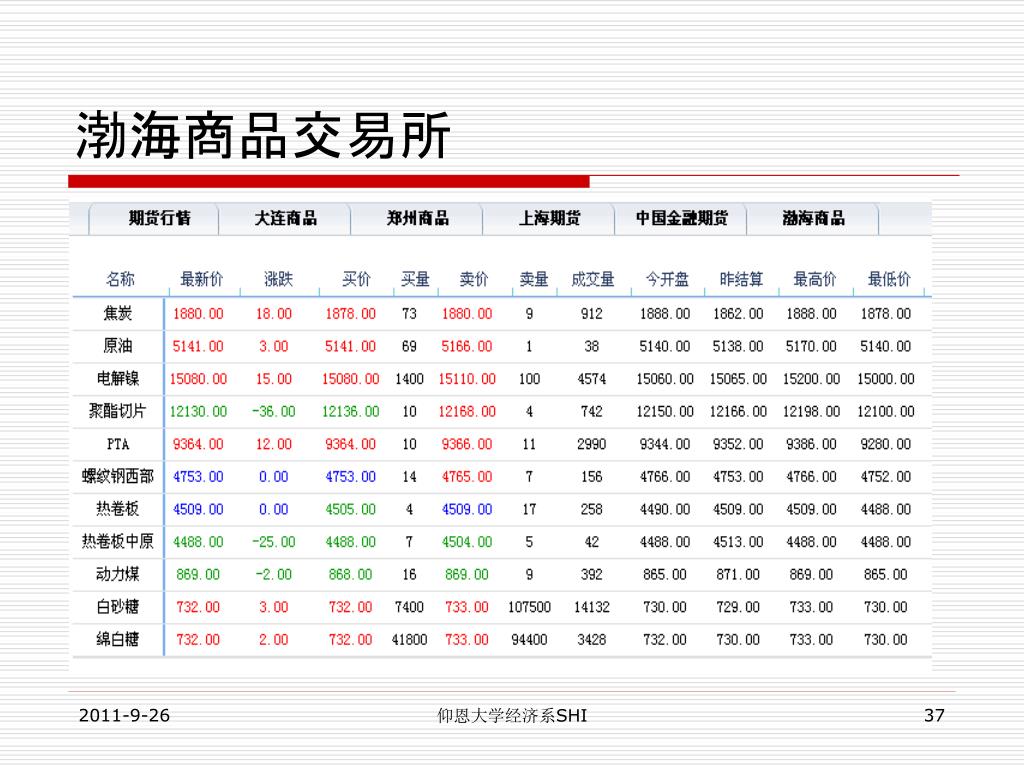This screenshot has width=1024, height=768.
Task: Select the 白砂糖 row name
Action: [x=118, y=607]
